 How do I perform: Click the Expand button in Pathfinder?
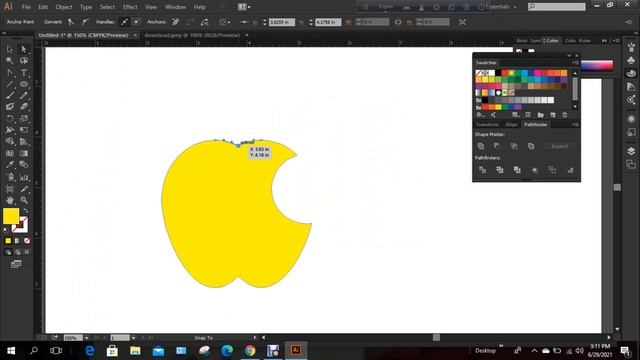coord(560,146)
